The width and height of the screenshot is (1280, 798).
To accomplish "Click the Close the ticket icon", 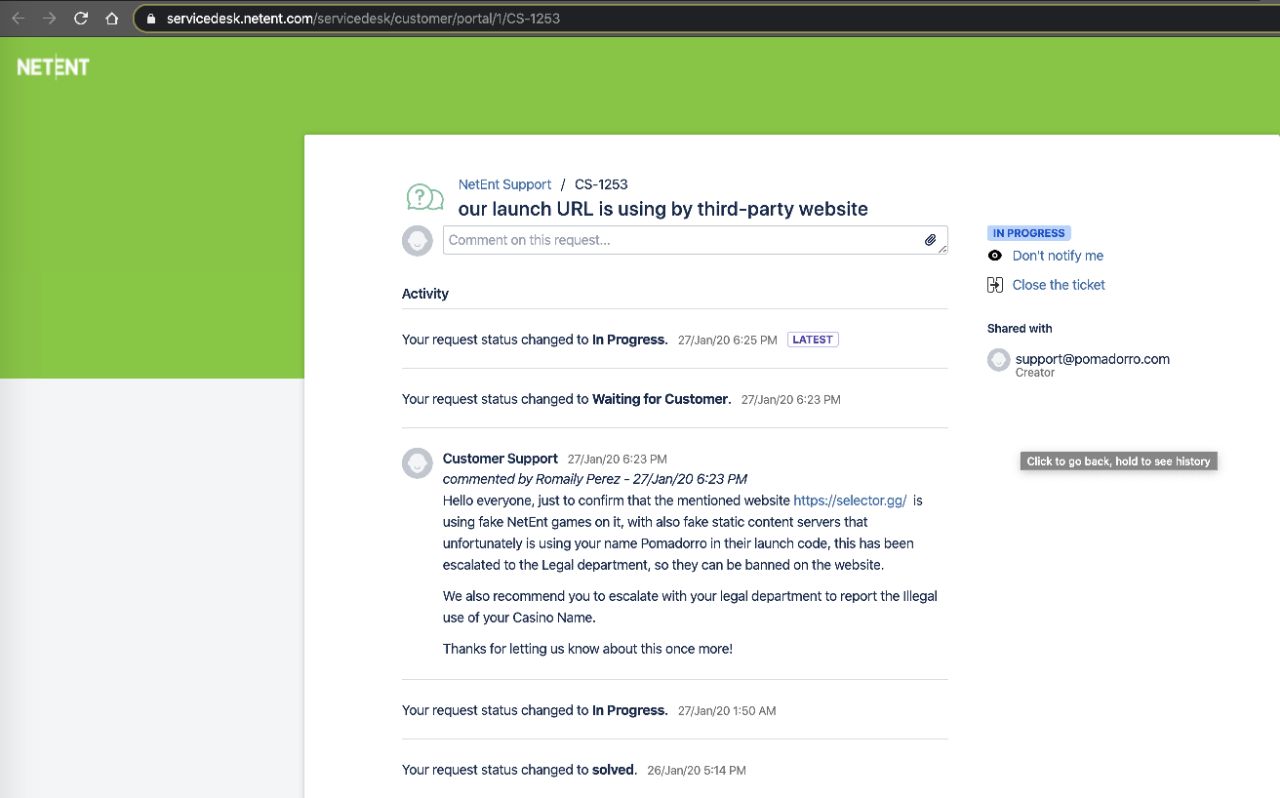I will click(995, 285).
